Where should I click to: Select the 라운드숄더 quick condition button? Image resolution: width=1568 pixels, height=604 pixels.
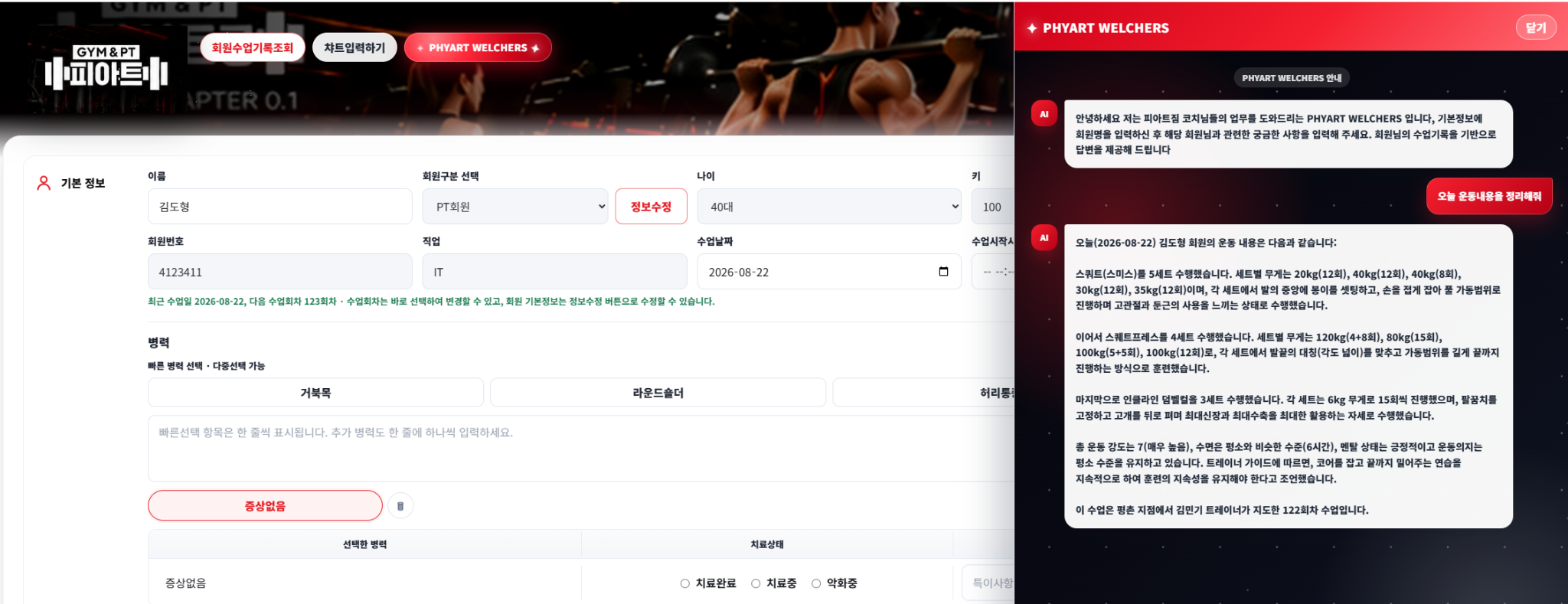coord(658,393)
